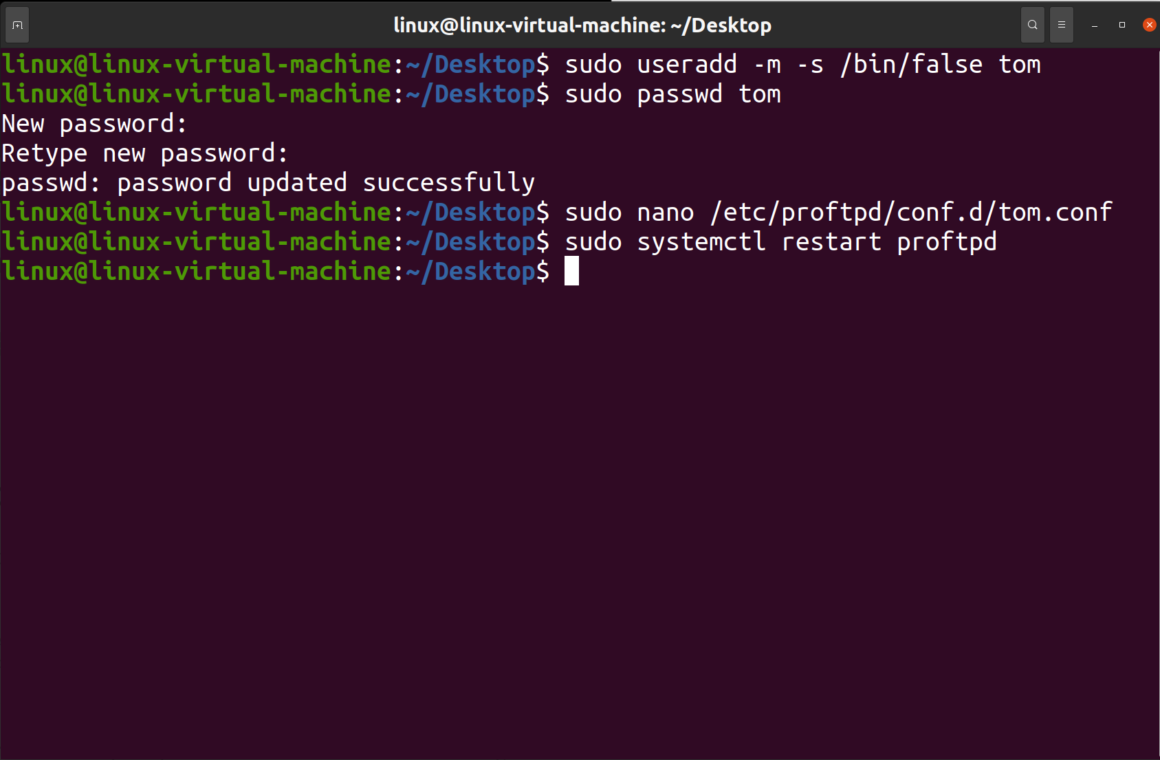Click the window title linux@linux-virtual-machine: ~/Desktop
This screenshot has width=1160, height=760.
tap(582, 25)
